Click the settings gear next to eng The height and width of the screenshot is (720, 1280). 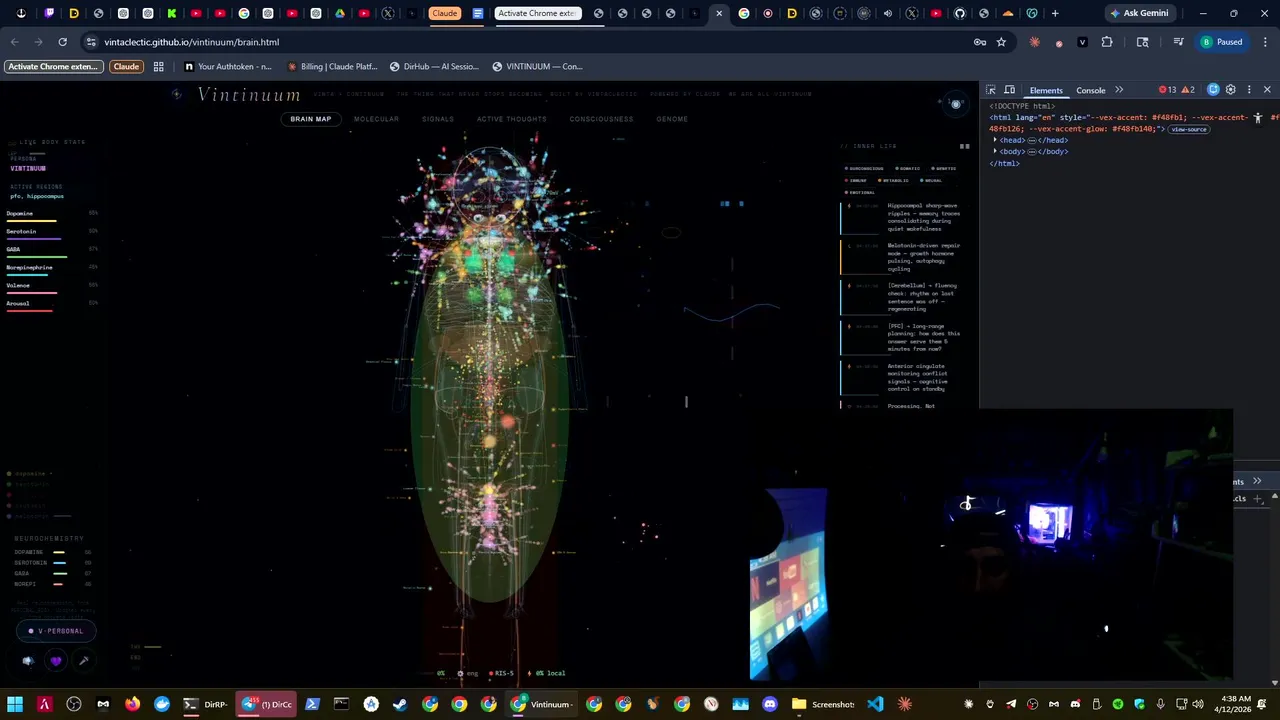(460, 673)
